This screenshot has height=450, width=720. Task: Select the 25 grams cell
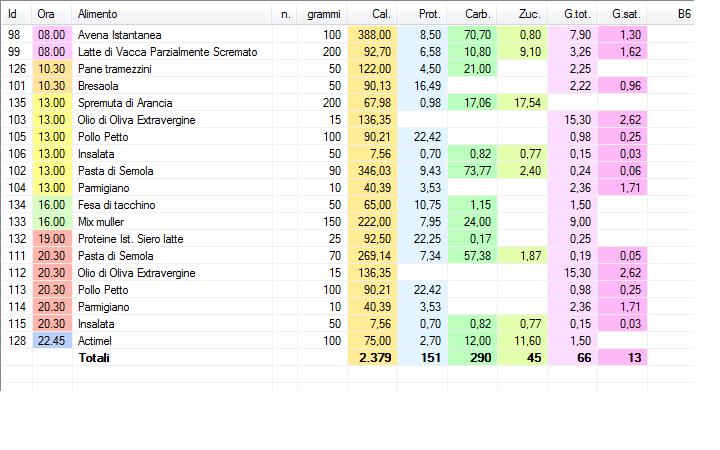[x=322, y=239]
